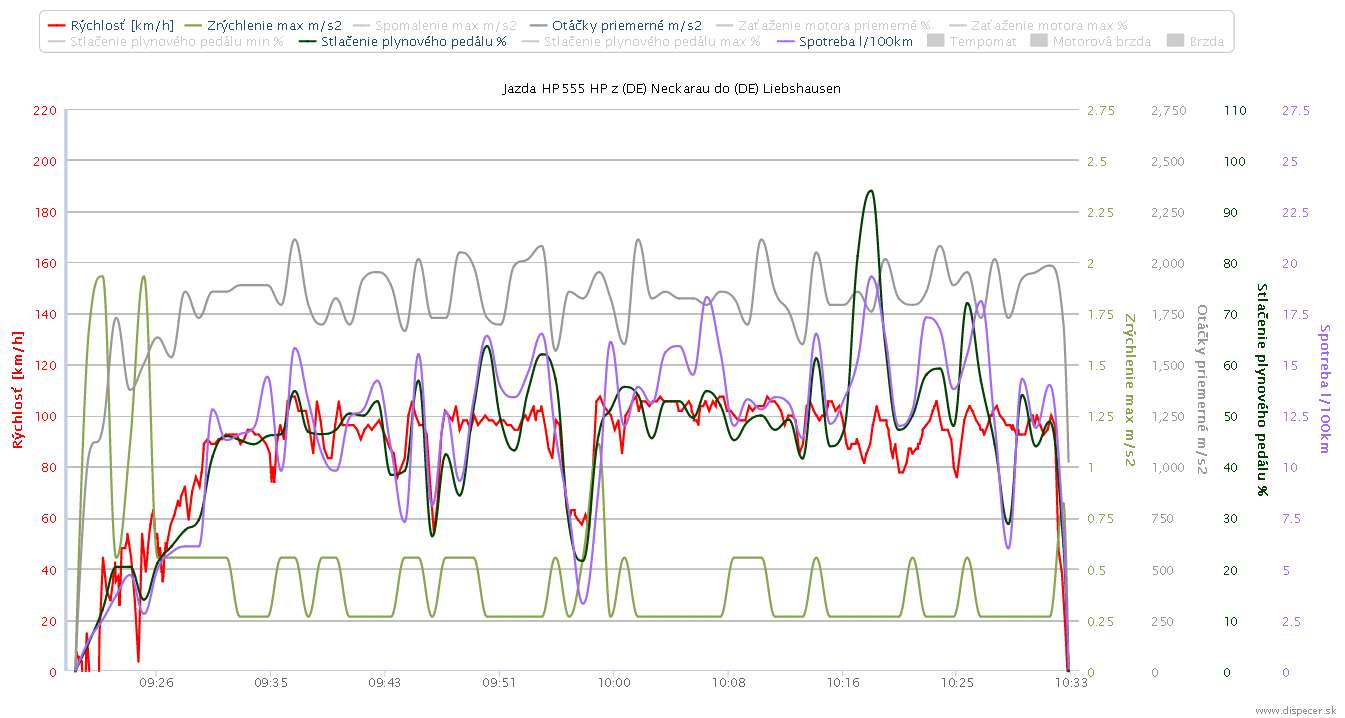
Task: Select the 10:25 time axis label
Action: [x=957, y=683]
